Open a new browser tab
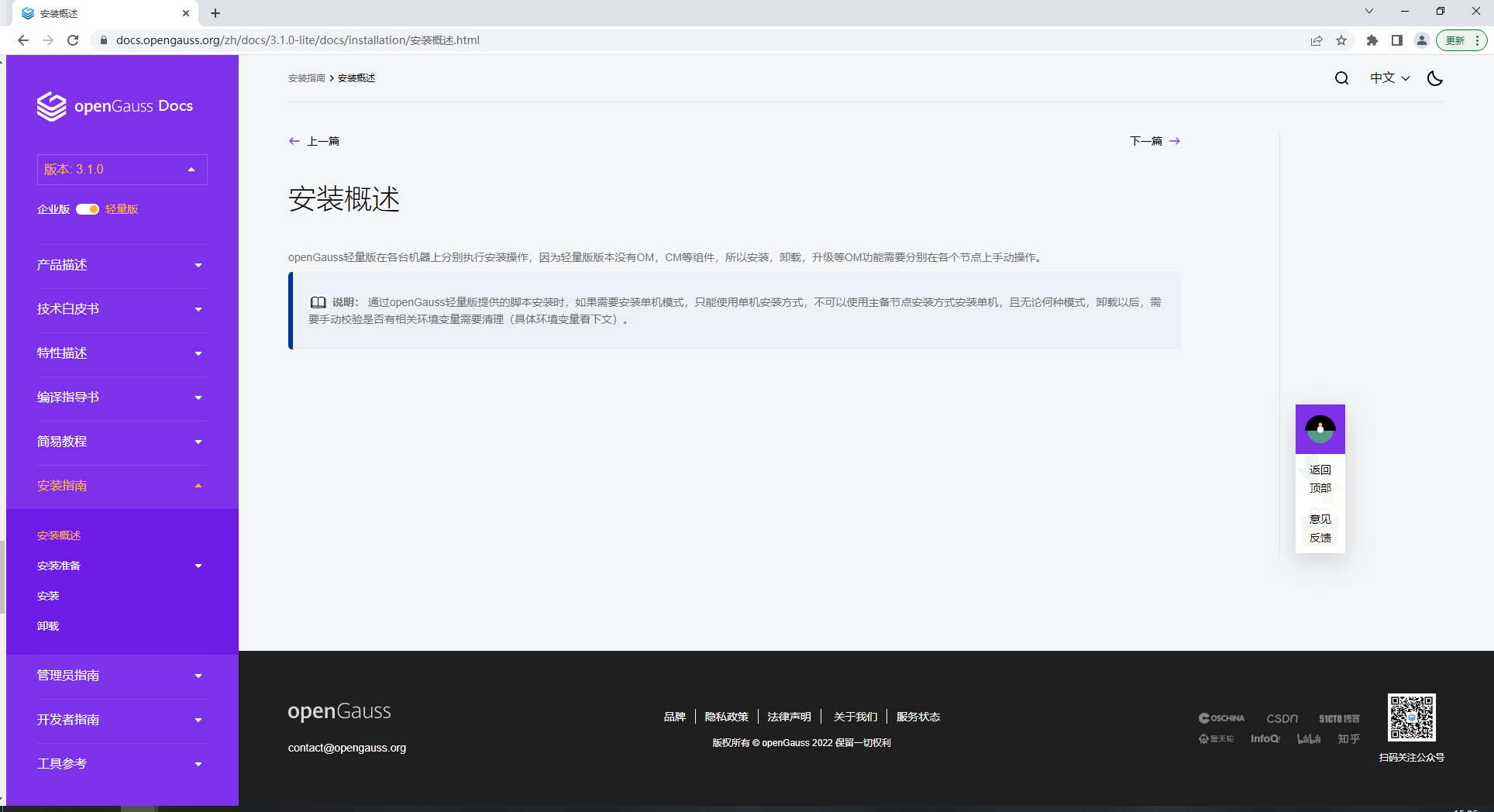Screen dimensions: 1494x812 [215, 13]
